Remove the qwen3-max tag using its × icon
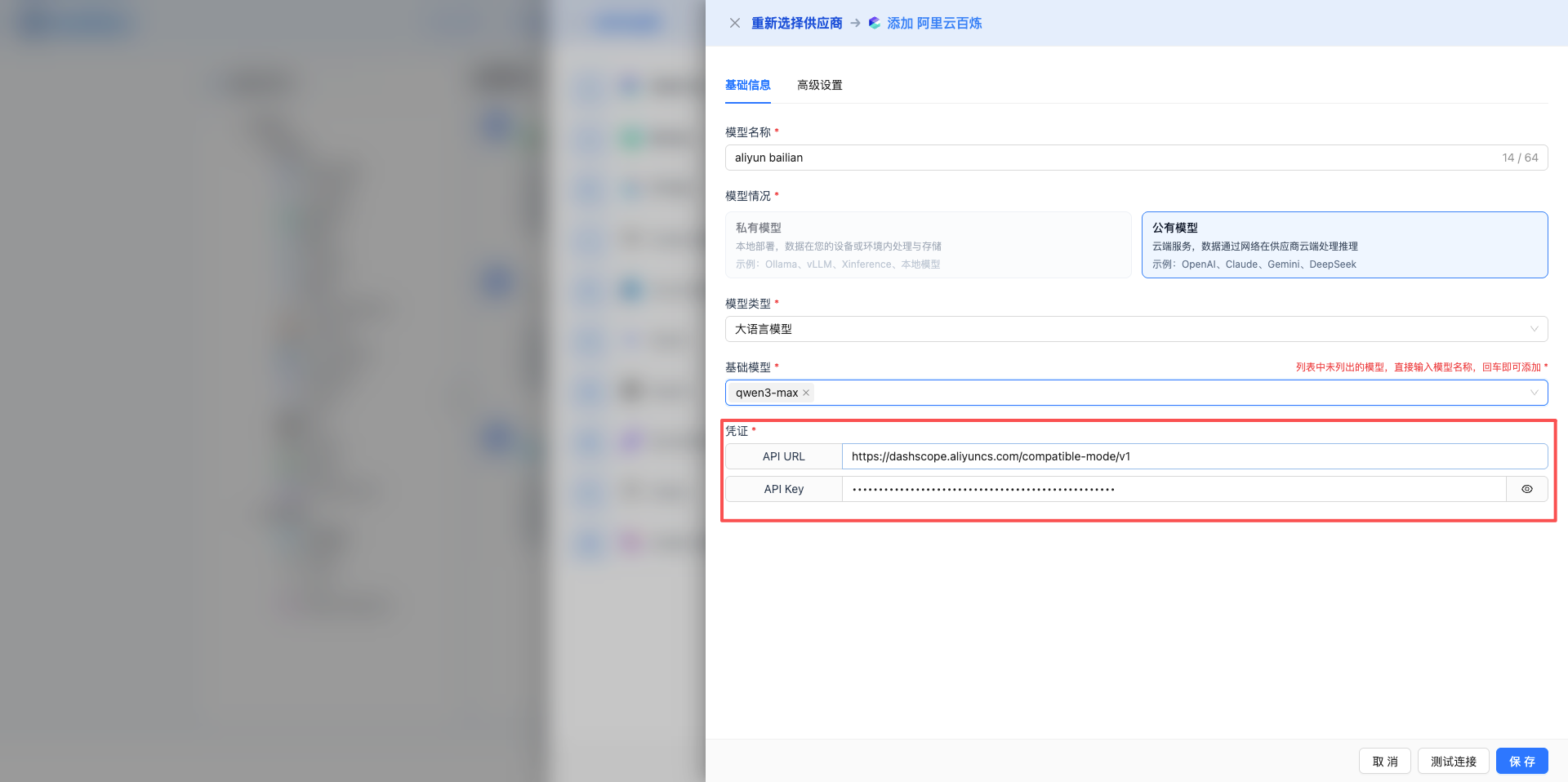The image size is (1568, 782). tap(805, 393)
